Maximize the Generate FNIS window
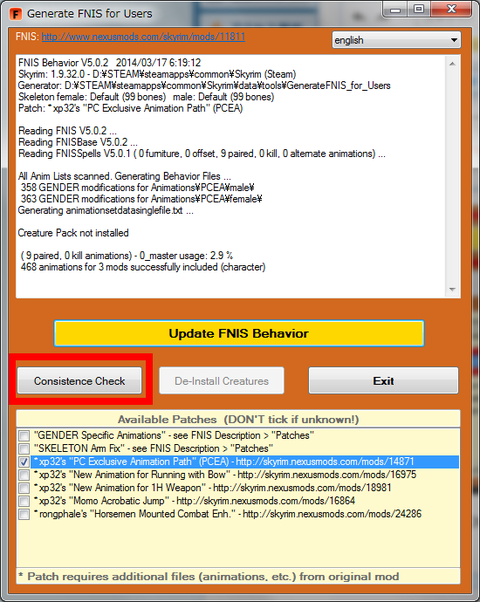 (419, 9)
